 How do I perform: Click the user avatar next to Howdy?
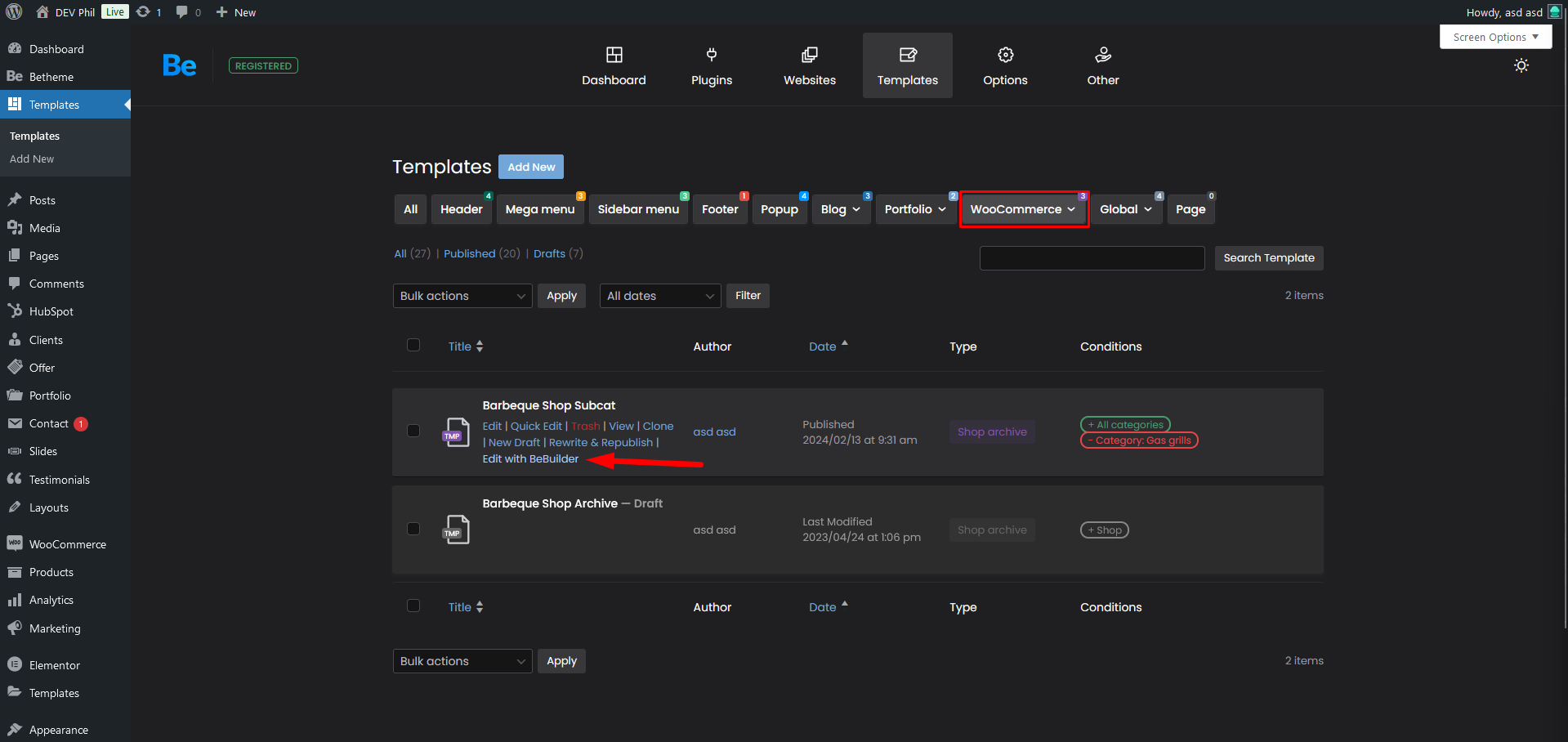1554,12
